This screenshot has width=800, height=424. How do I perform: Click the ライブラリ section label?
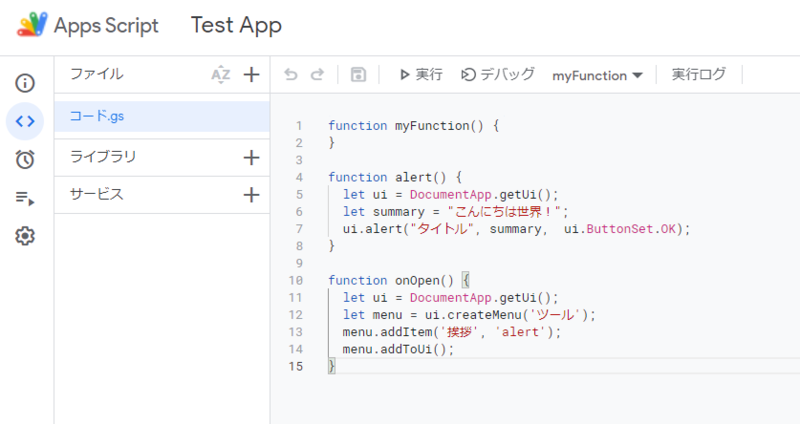tap(103, 157)
